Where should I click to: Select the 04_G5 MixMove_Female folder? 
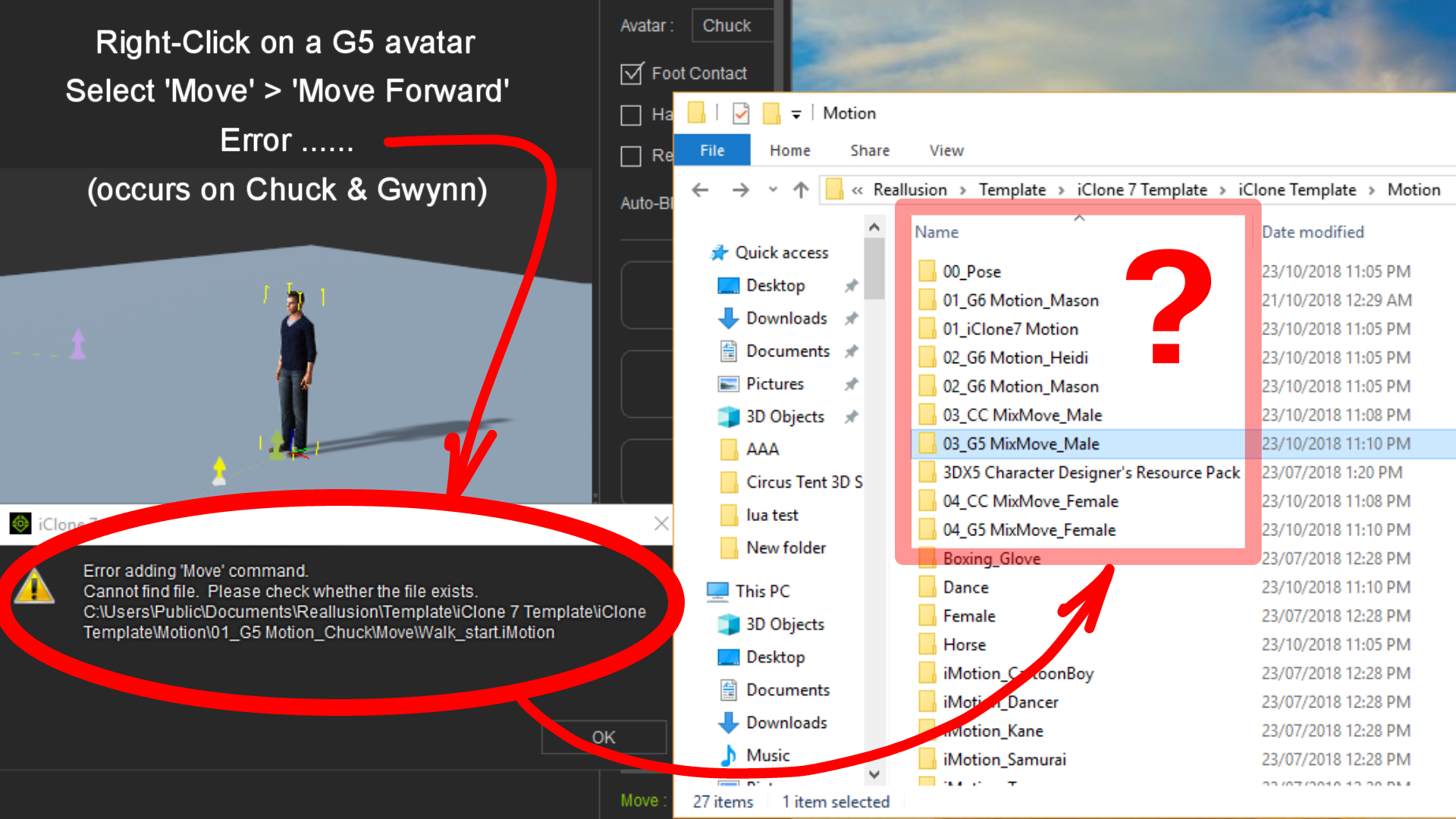1029,530
